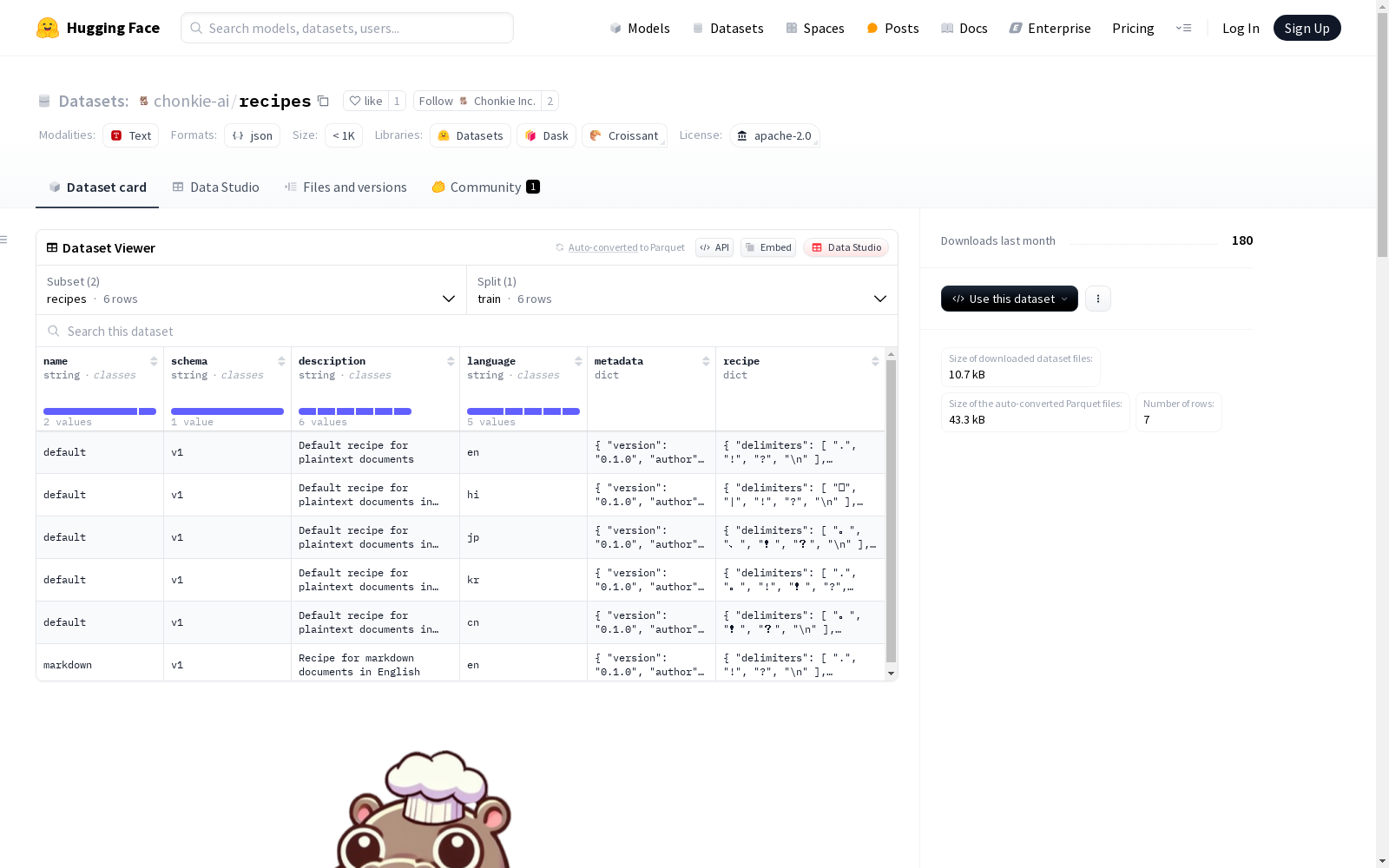Image resolution: width=1389 pixels, height=868 pixels.
Task: Open Spaces in the top navigation
Action: [815, 28]
